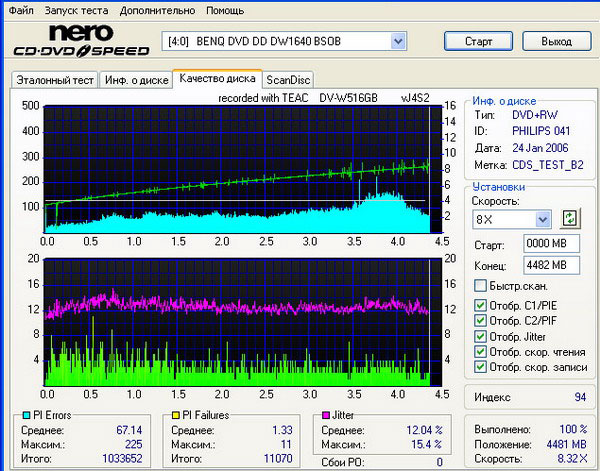The width and height of the screenshot is (600, 471).
Task: Switch to the ScanDisc tab
Action: click(x=288, y=80)
